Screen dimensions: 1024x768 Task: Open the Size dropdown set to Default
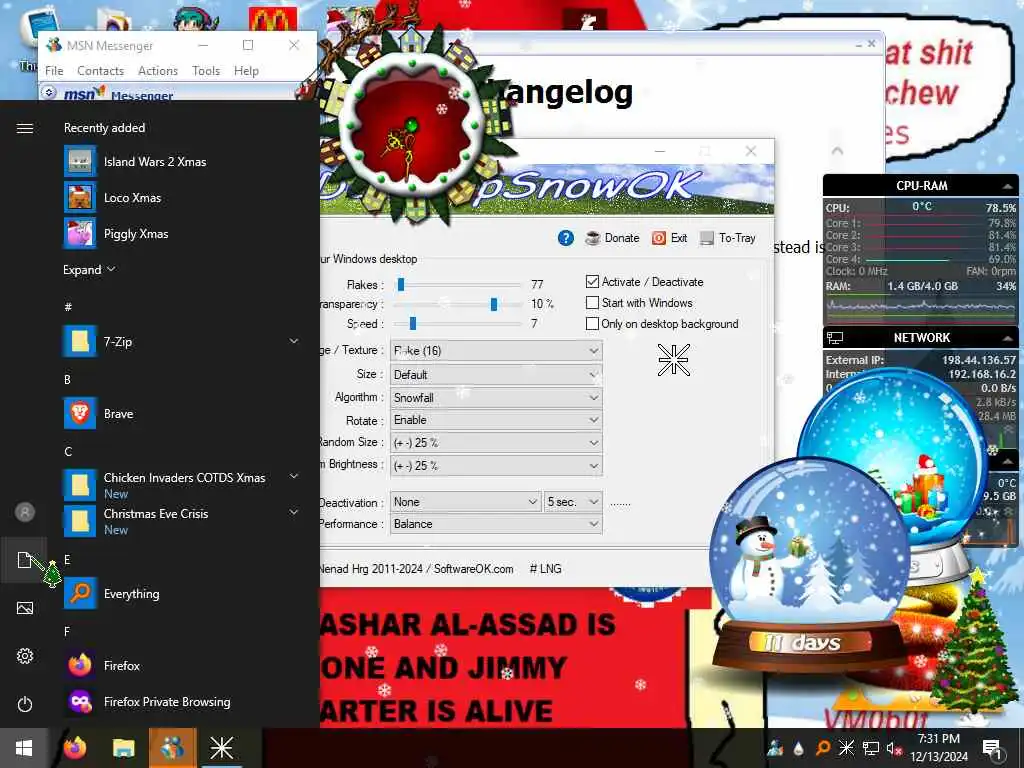[496, 374]
